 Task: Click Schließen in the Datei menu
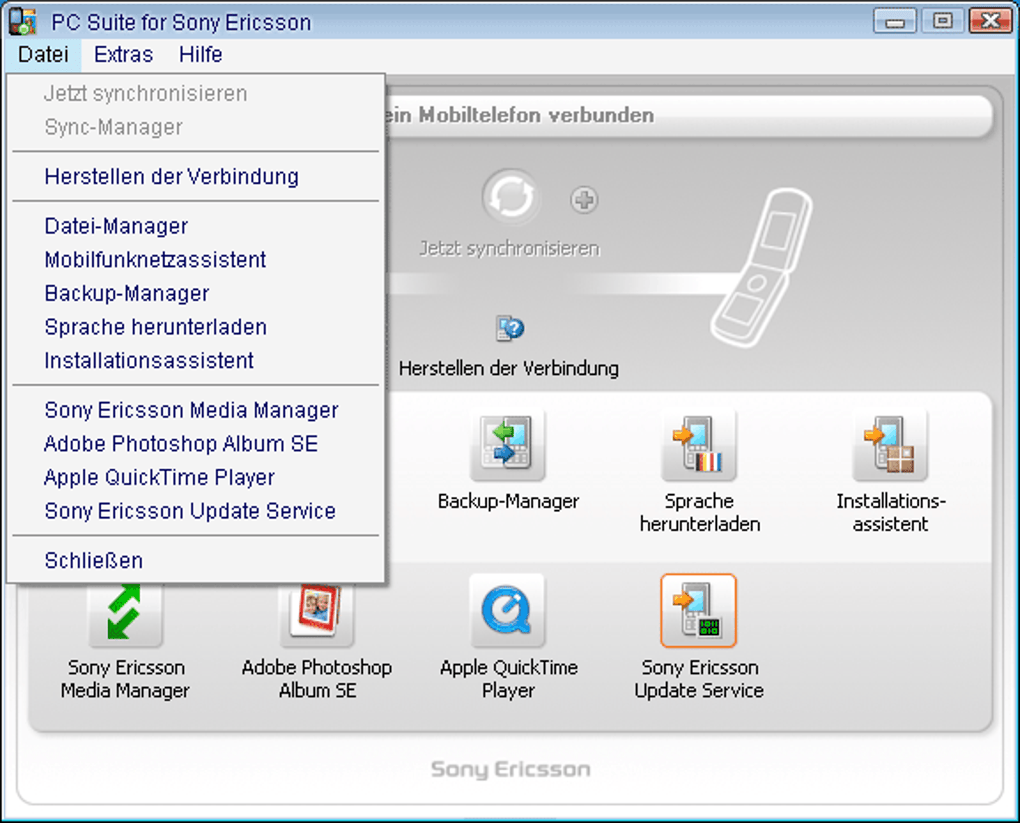(195, 560)
